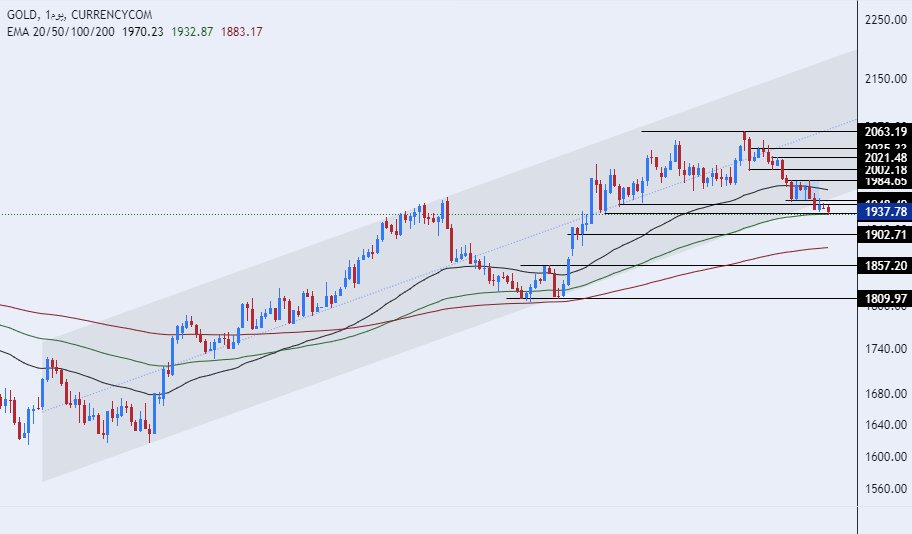Click the blue 1937.78 current price label

click(x=885, y=212)
